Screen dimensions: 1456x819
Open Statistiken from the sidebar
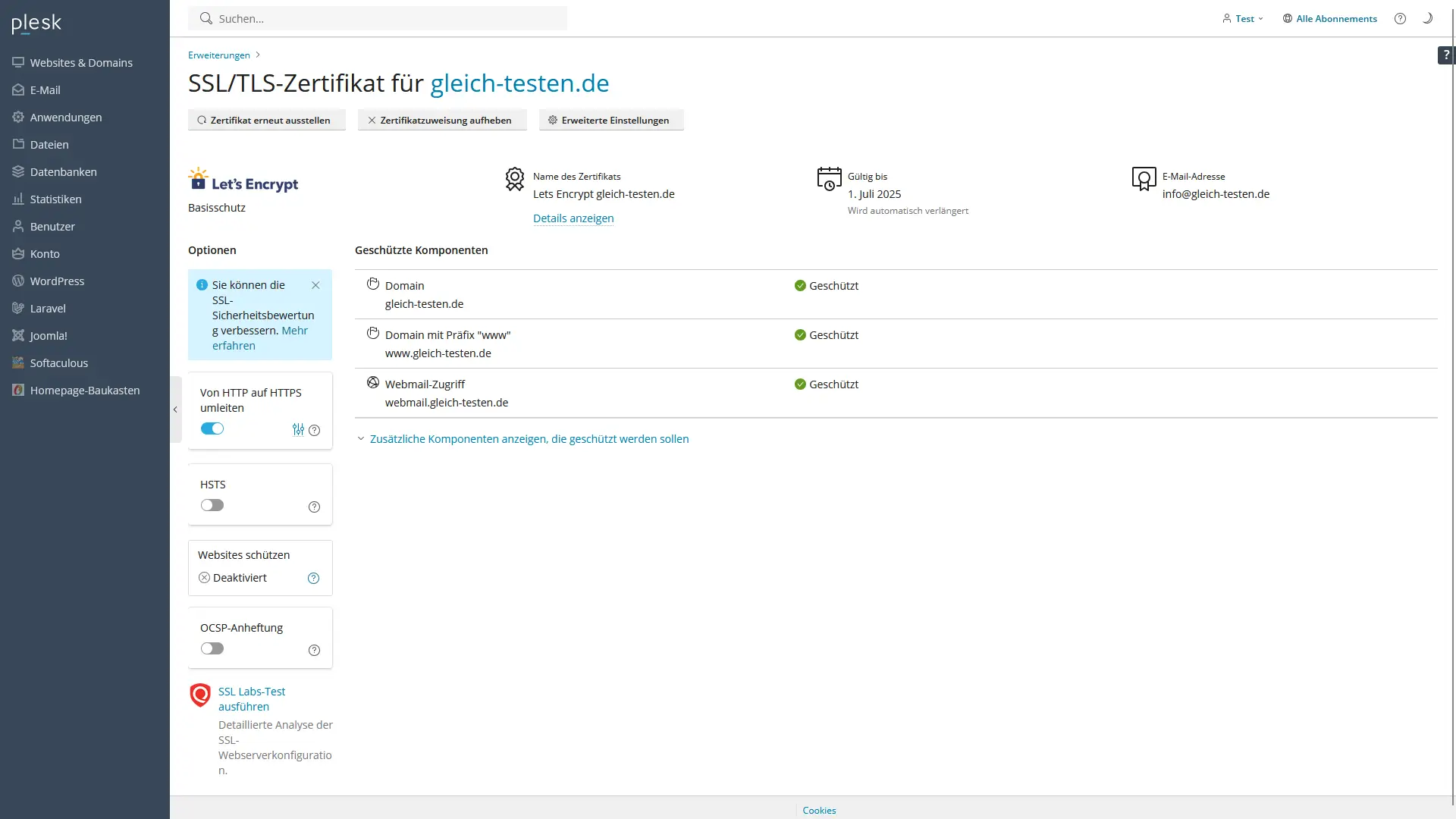(x=55, y=199)
